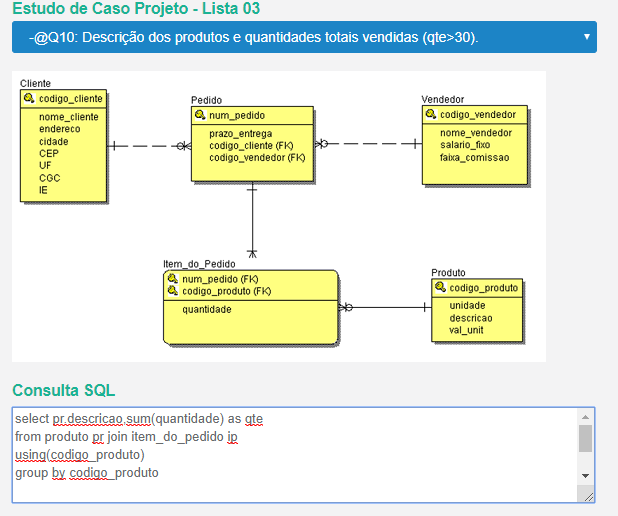This screenshot has height=516, width=618.
Task: Click the SQL line 'group by codigo_produto'
Action: click(87, 473)
